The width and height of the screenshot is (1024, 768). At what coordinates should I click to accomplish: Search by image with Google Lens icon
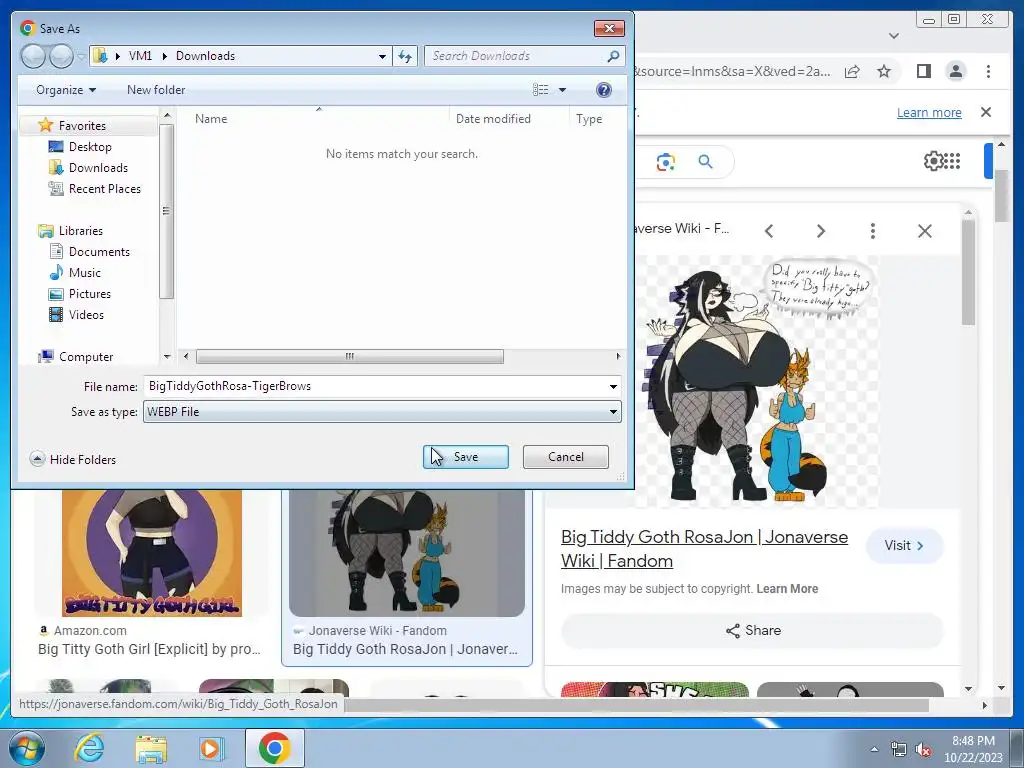coord(665,161)
